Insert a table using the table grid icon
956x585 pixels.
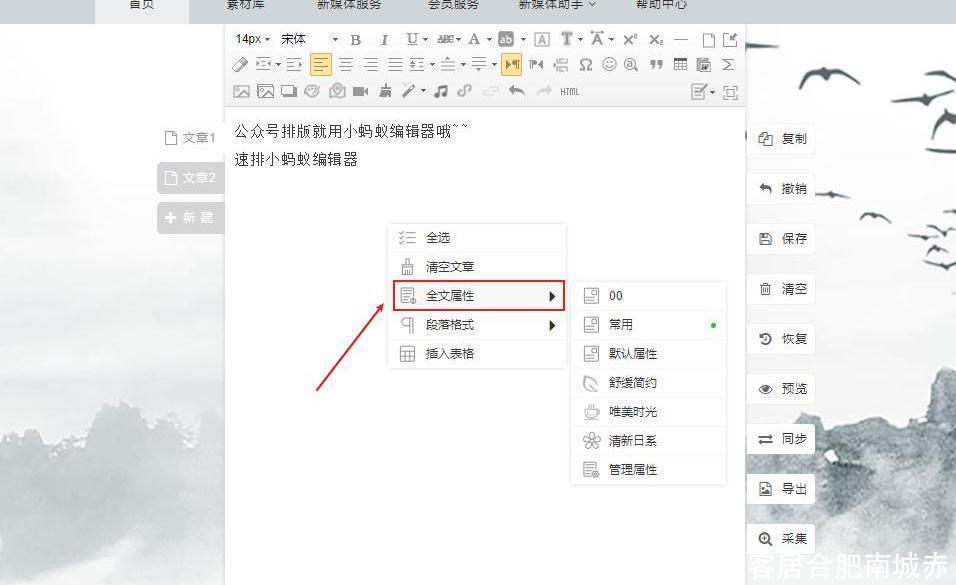tap(680, 64)
